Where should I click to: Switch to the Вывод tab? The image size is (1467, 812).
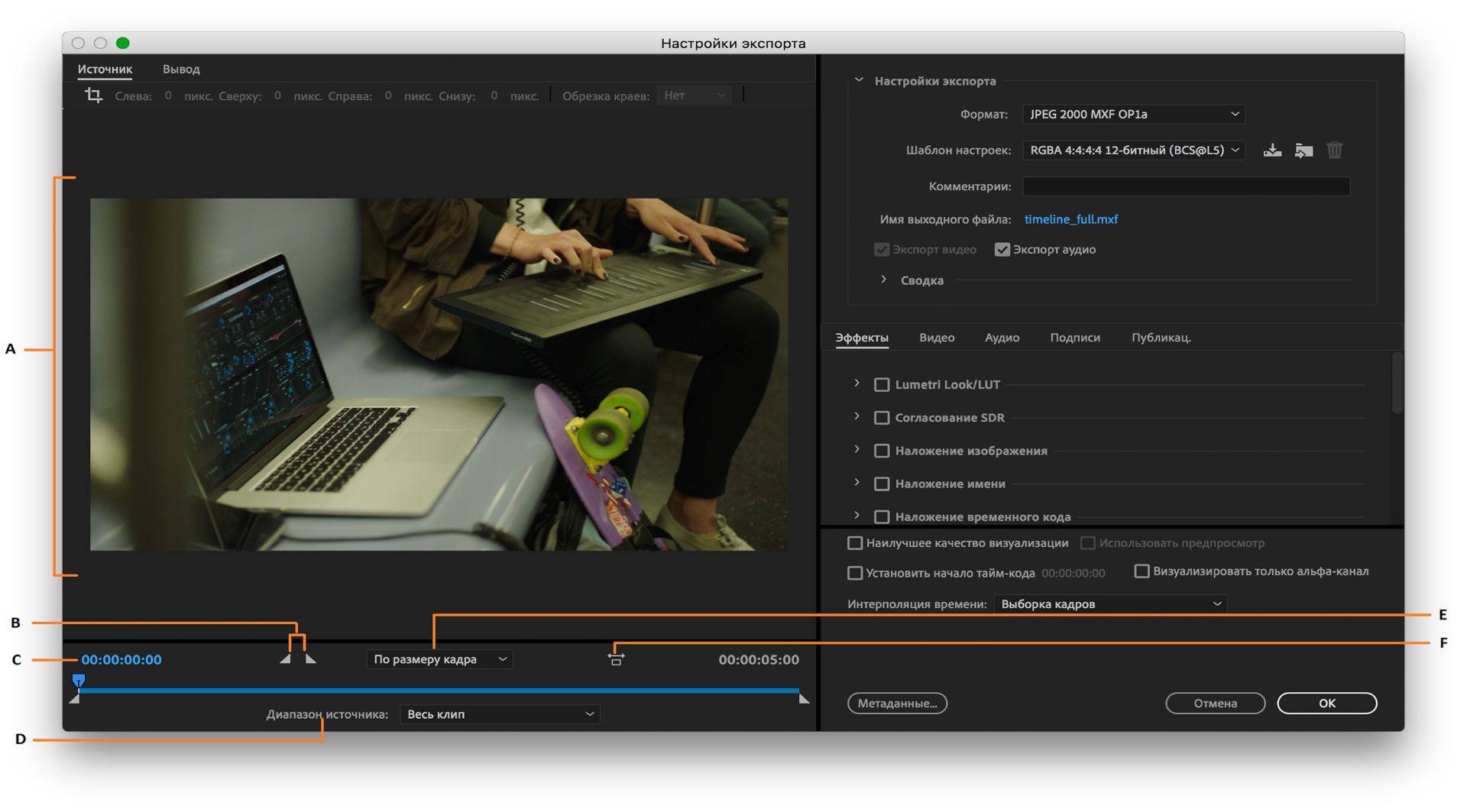181,70
